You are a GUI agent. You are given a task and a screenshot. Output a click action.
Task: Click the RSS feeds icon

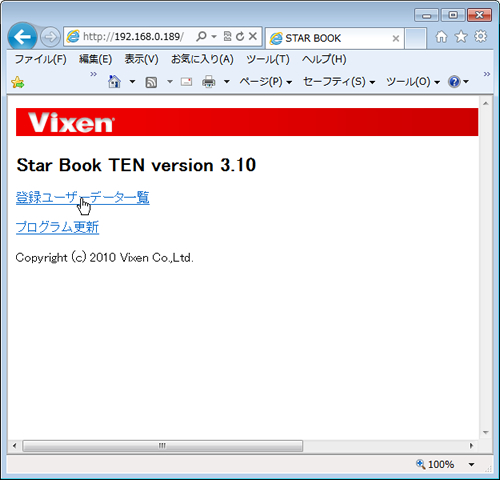(151, 82)
